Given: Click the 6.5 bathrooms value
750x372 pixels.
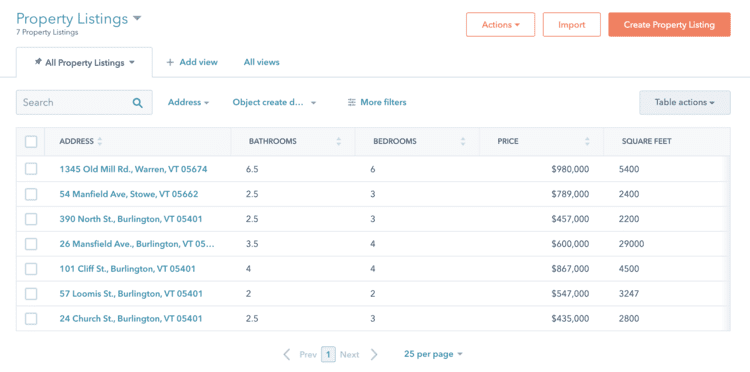Looking at the screenshot, I should click(252, 169).
